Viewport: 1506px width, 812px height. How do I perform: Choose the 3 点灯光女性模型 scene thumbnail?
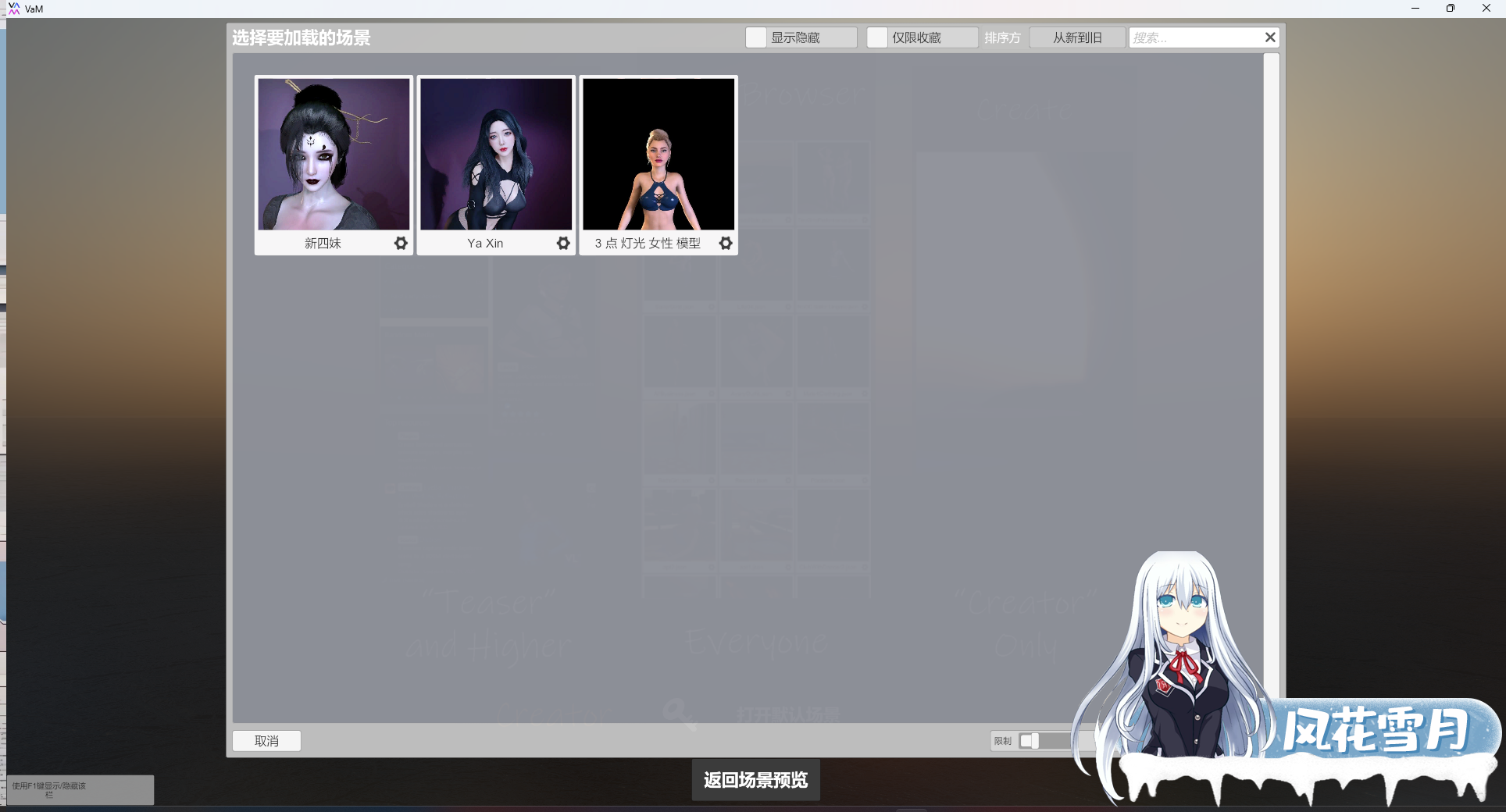point(658,154)
